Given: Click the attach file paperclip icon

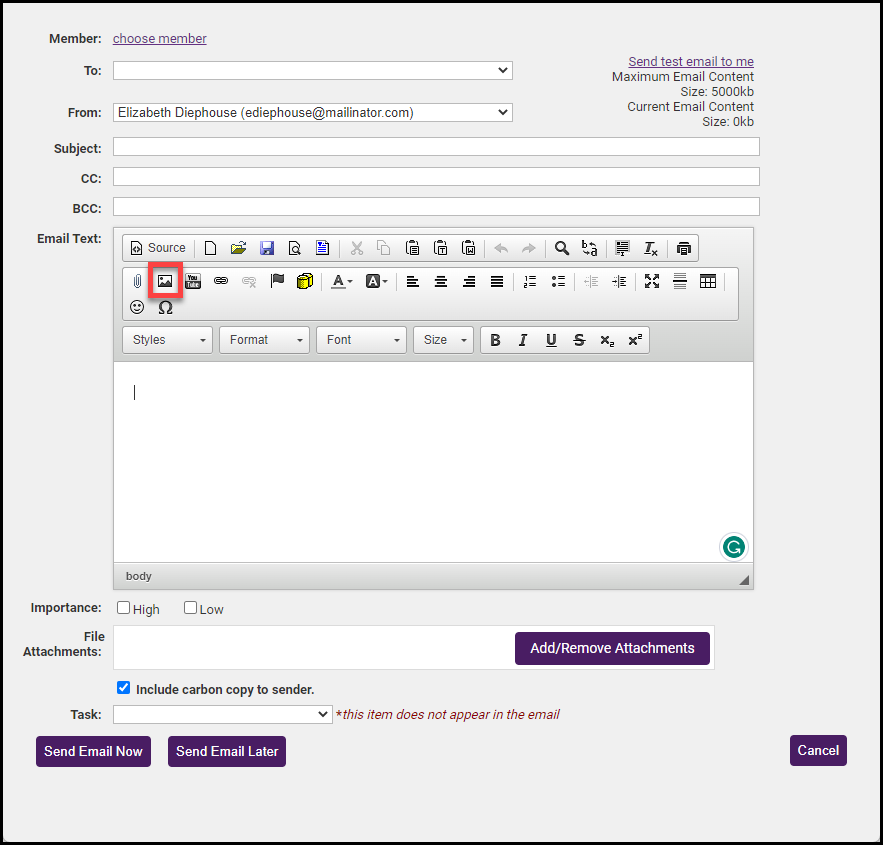Looking at the screenshot, I should (137, 281).
